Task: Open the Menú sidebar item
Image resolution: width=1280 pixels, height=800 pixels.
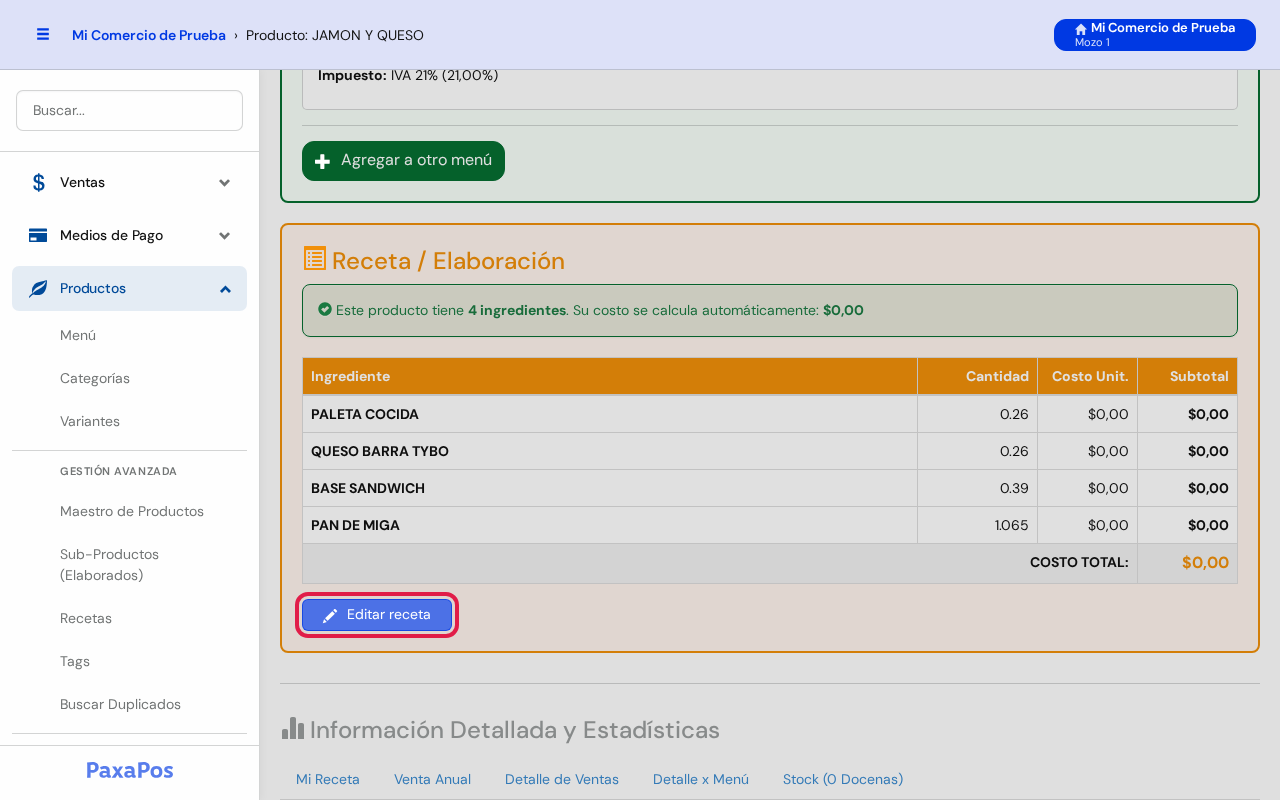Action: 78,335
